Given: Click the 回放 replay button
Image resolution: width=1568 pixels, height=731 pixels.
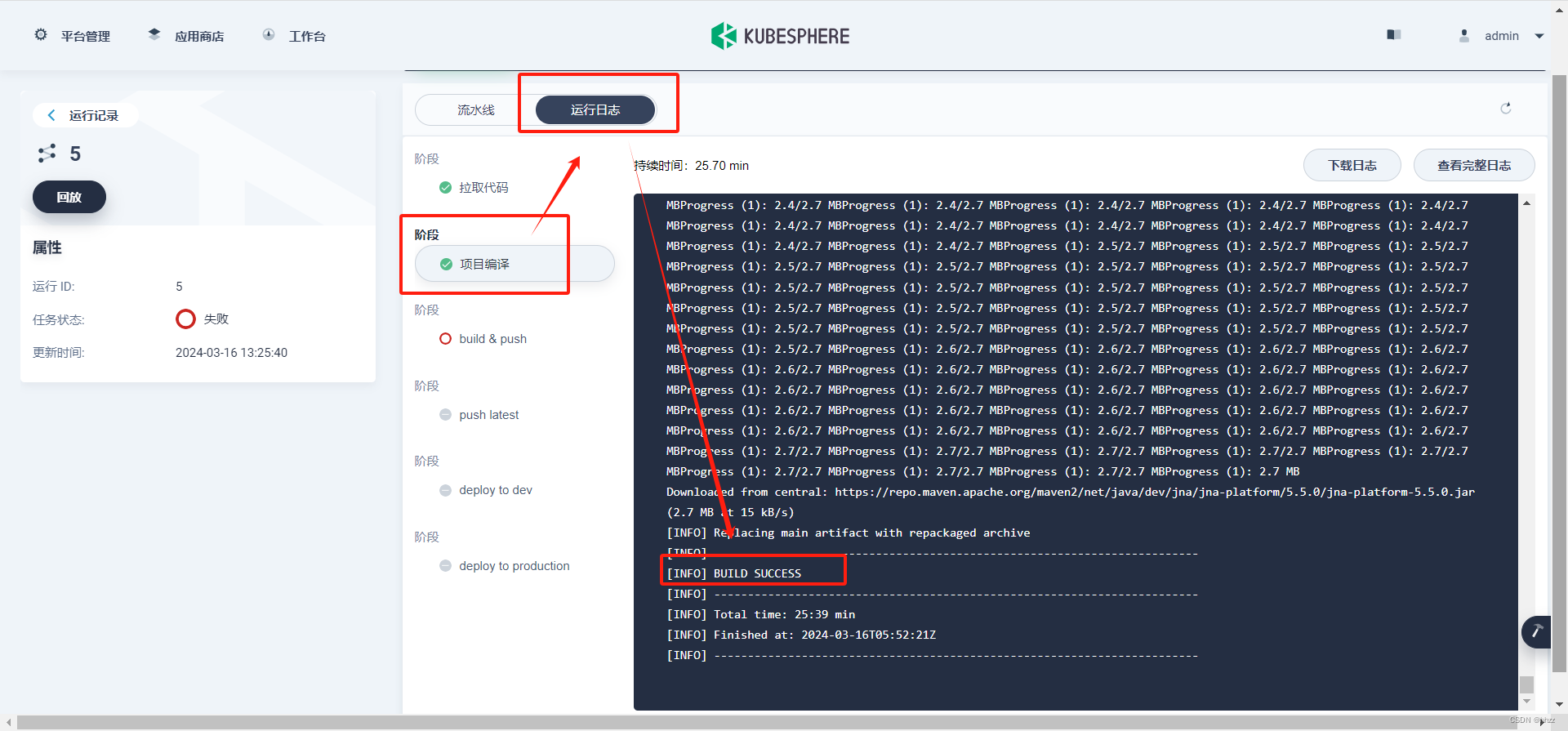Looking at the screenshot, I should [x=69, y=197].
